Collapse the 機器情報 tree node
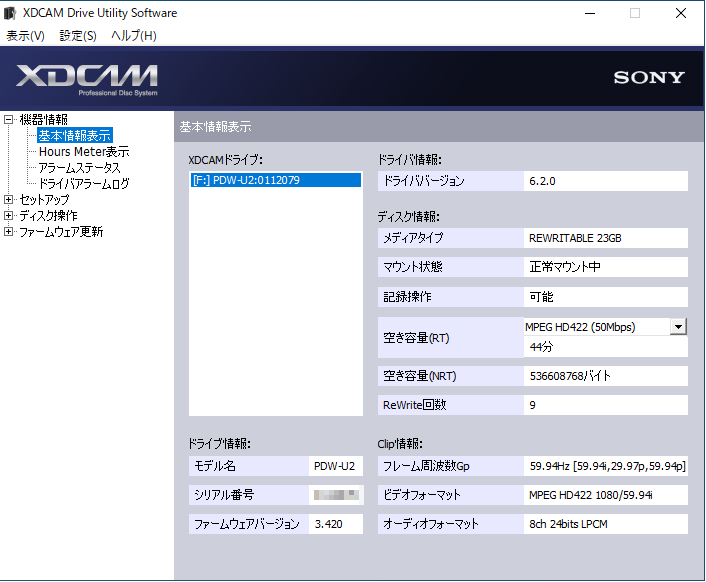 (x=9, y=120)
